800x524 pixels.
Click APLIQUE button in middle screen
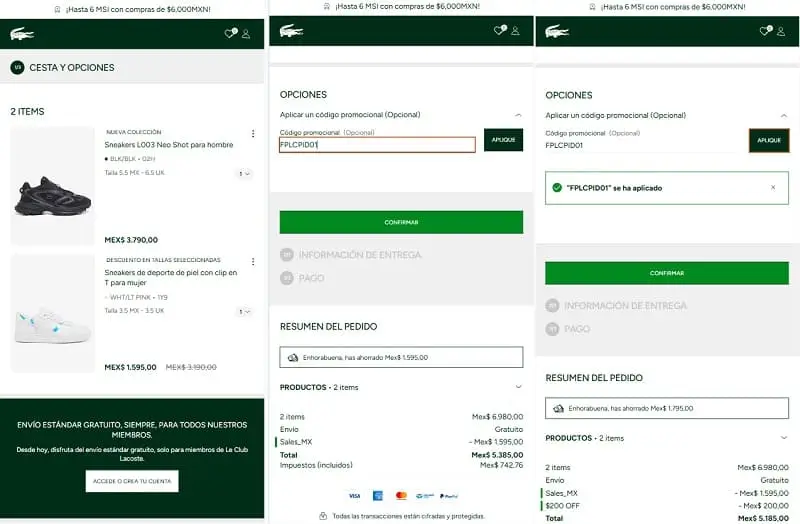(x=504, y=140)
